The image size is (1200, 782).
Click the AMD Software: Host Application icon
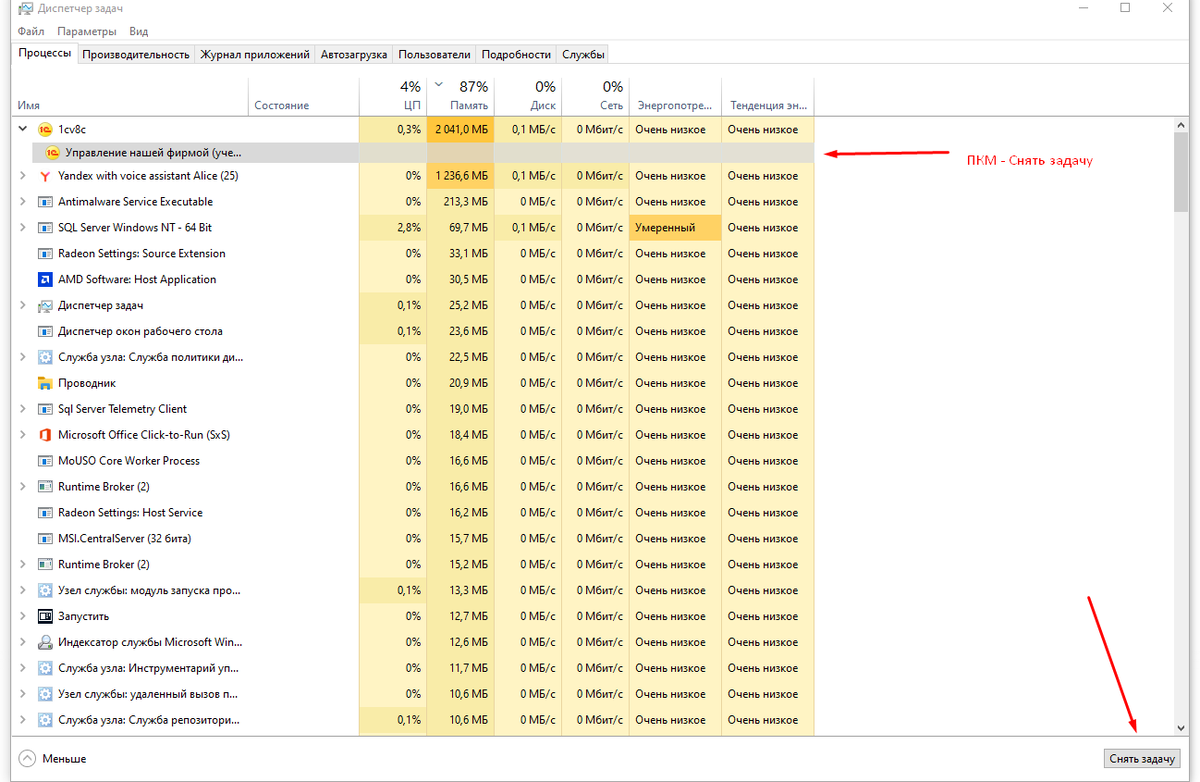click(44, 280)
